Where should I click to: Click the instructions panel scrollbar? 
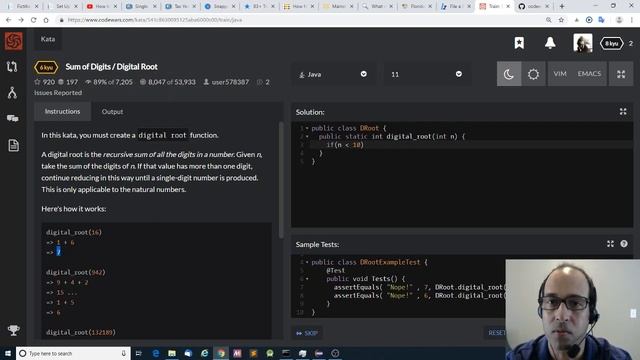click(x=281, y=180)
